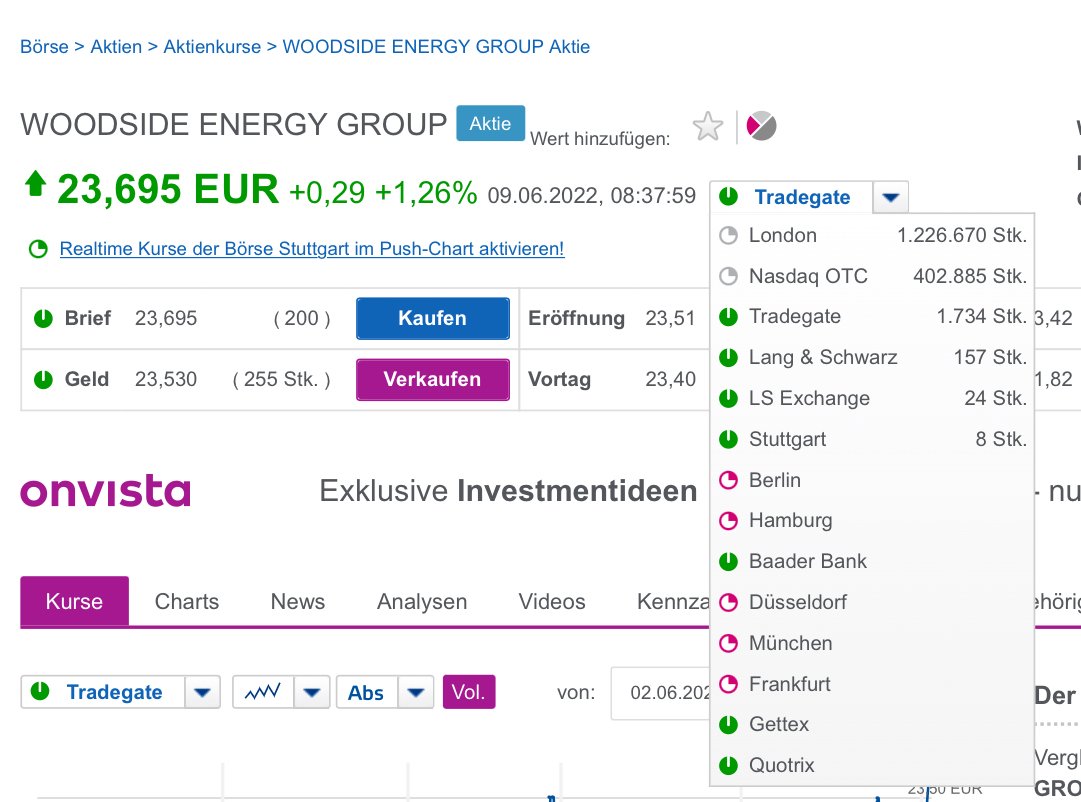
Task: Open the Charts tab
Action: pyautogui.click(x=187, y=601)
